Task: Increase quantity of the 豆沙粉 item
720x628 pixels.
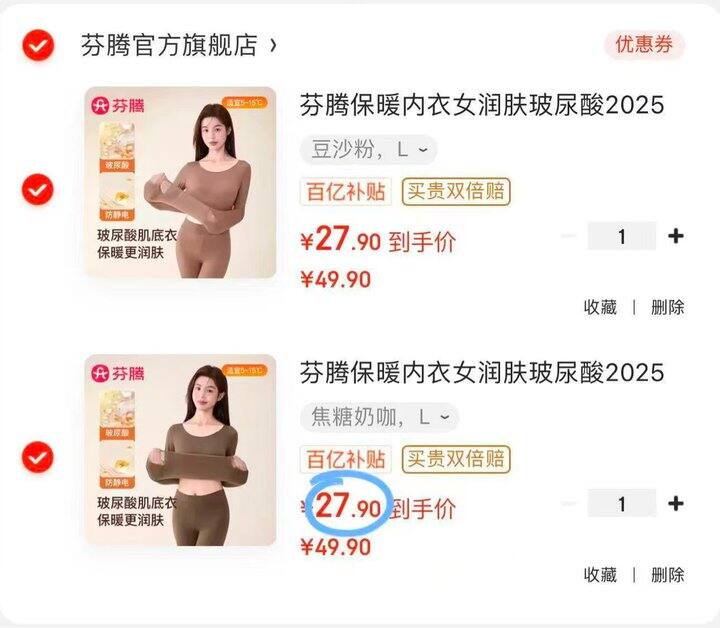Action: [676, 236]
